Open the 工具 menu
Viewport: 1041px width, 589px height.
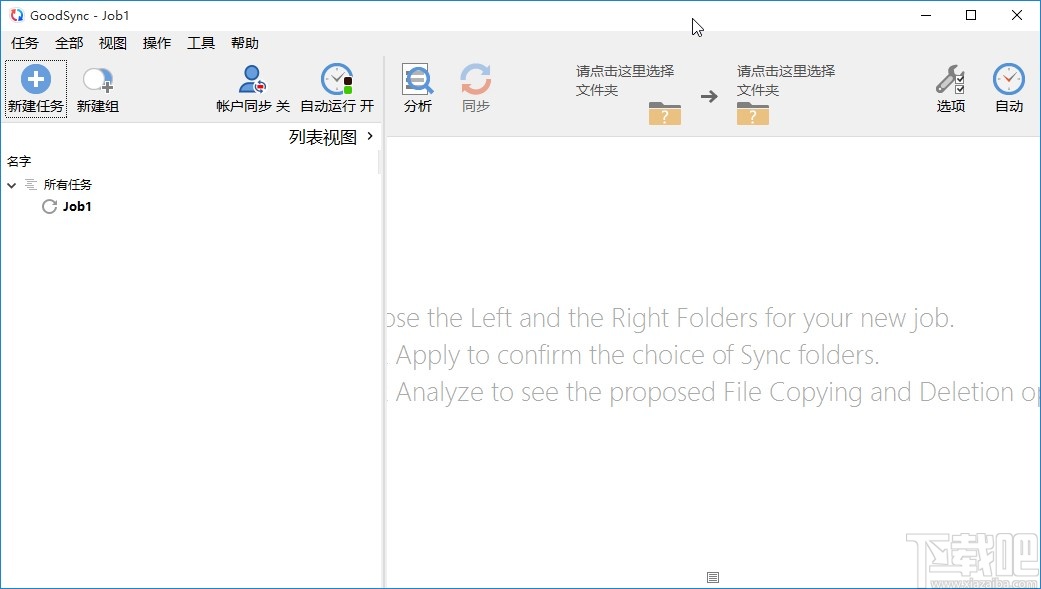[200, 43]
